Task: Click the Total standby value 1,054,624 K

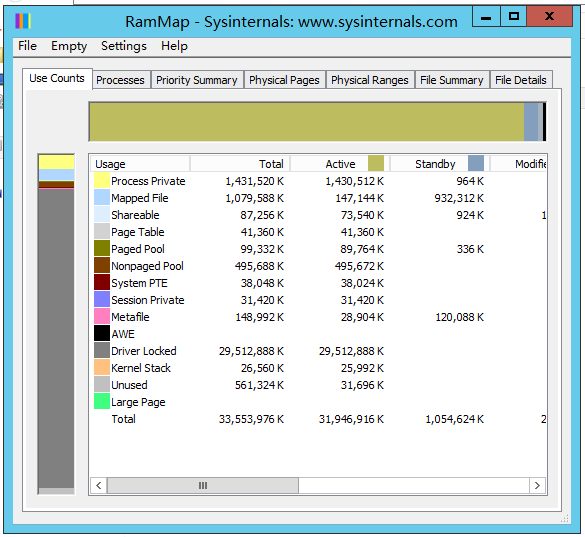Action: pyautogui.click(x=454, y=419)
